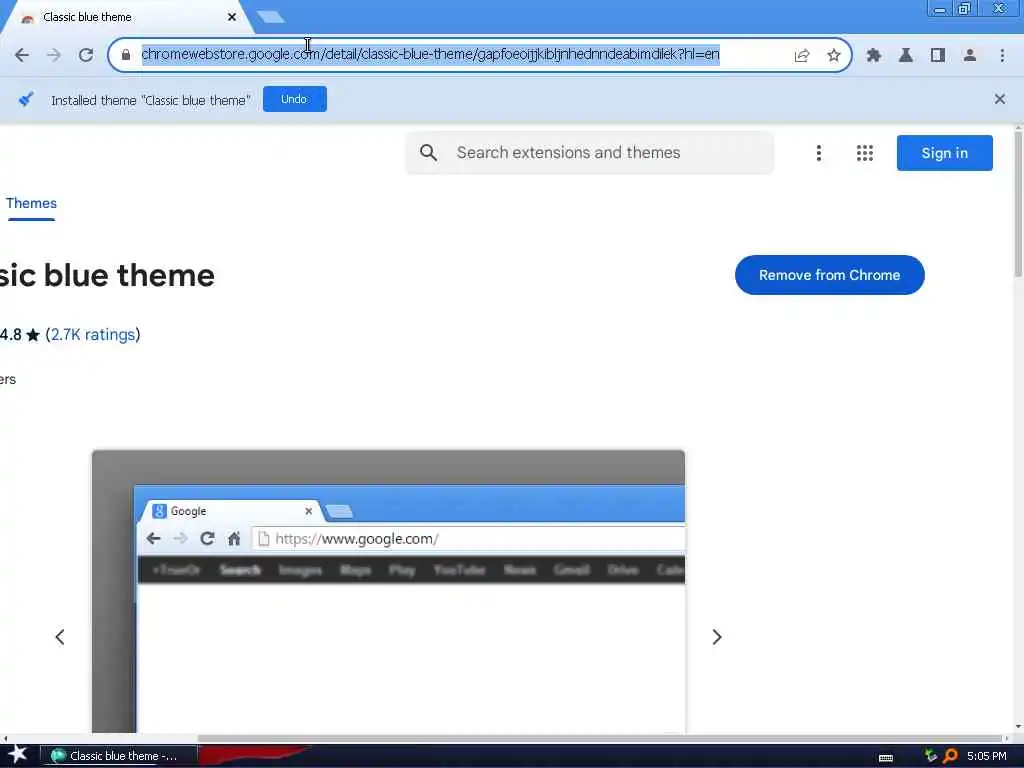Sign in to the web store
This screenshot has height=768, width=1024.
point(944,153)
